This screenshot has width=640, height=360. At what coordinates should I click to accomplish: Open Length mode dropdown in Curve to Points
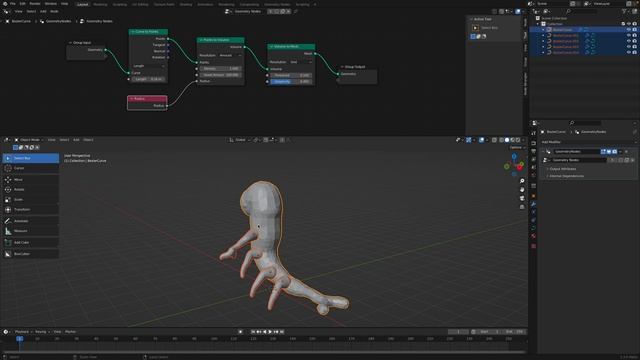(148, 66)
